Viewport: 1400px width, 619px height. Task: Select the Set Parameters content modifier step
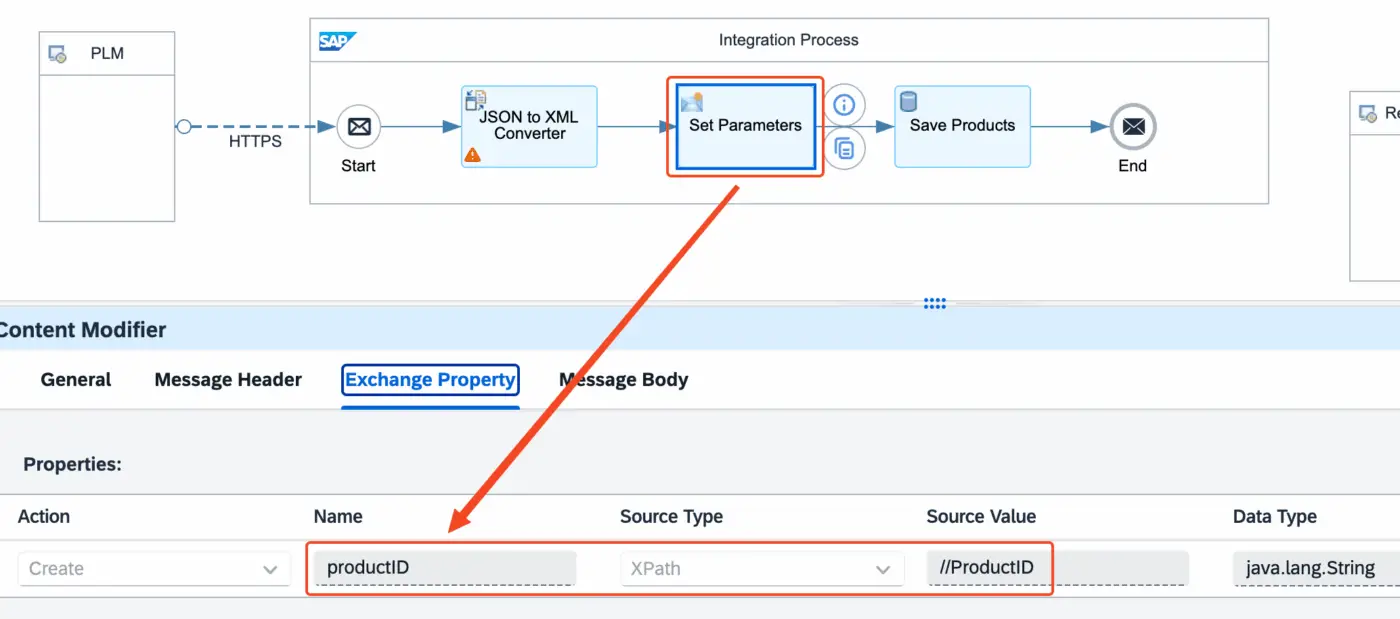[x=745, y=126]
